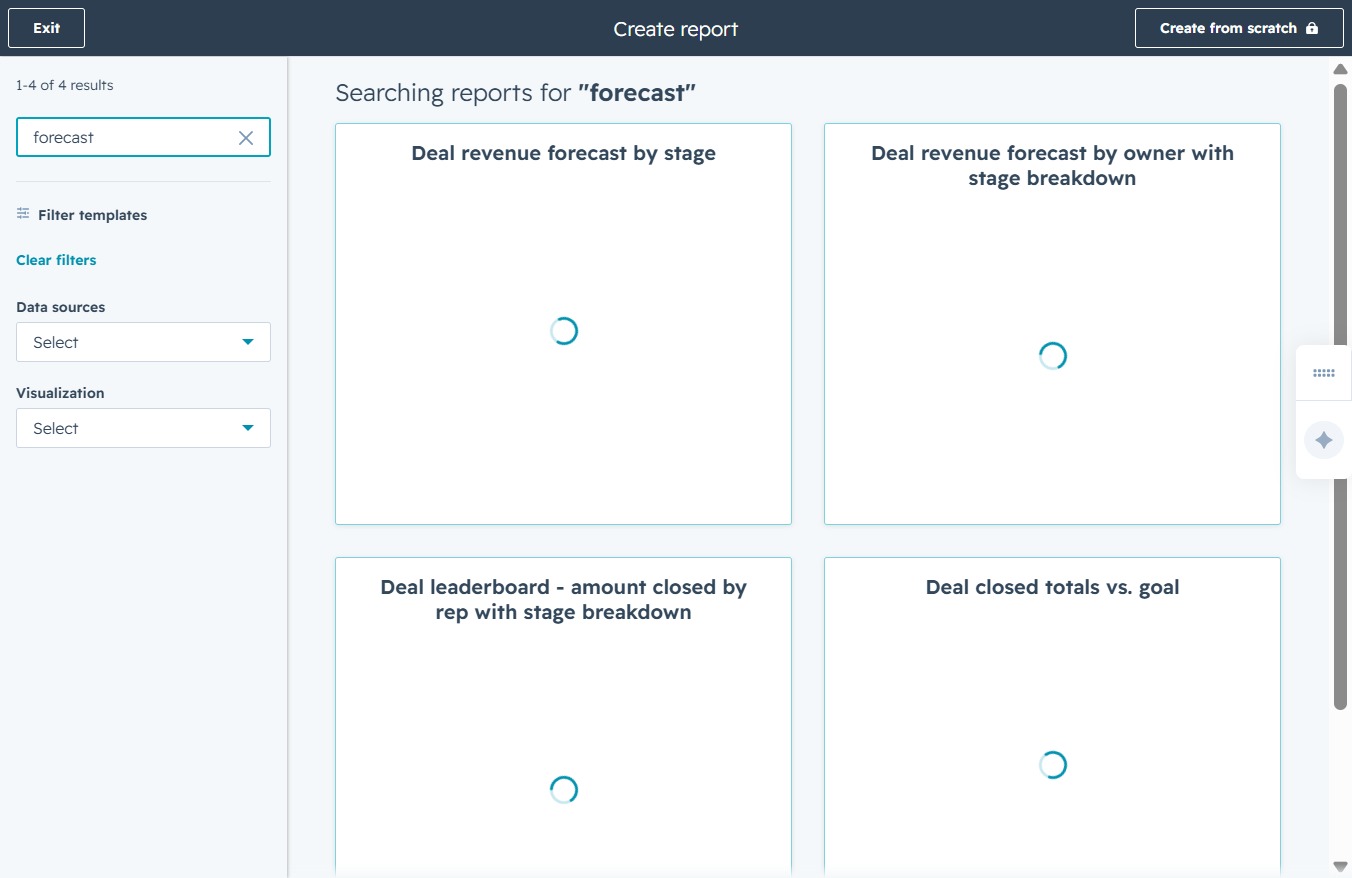Click the scrollbar up arrow
The height and width of the screenshot is (878, 1352).
click(1341, 69)
